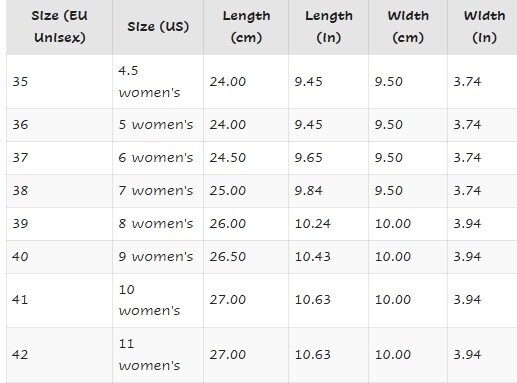Select the Length (cm) header cell
Screen dimensions: 517x383
(x=246, y=27)
